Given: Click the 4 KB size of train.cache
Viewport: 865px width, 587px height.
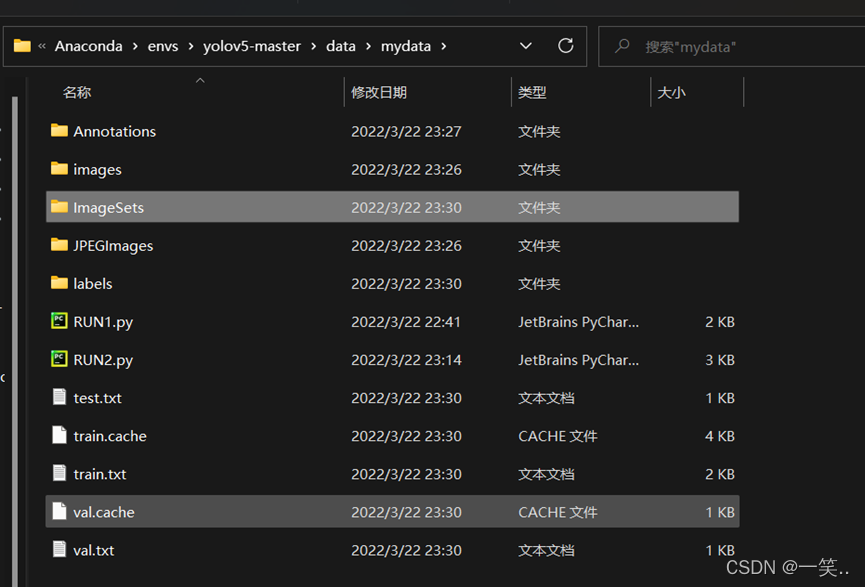Looking at the screenshot, I should [720, 436].
